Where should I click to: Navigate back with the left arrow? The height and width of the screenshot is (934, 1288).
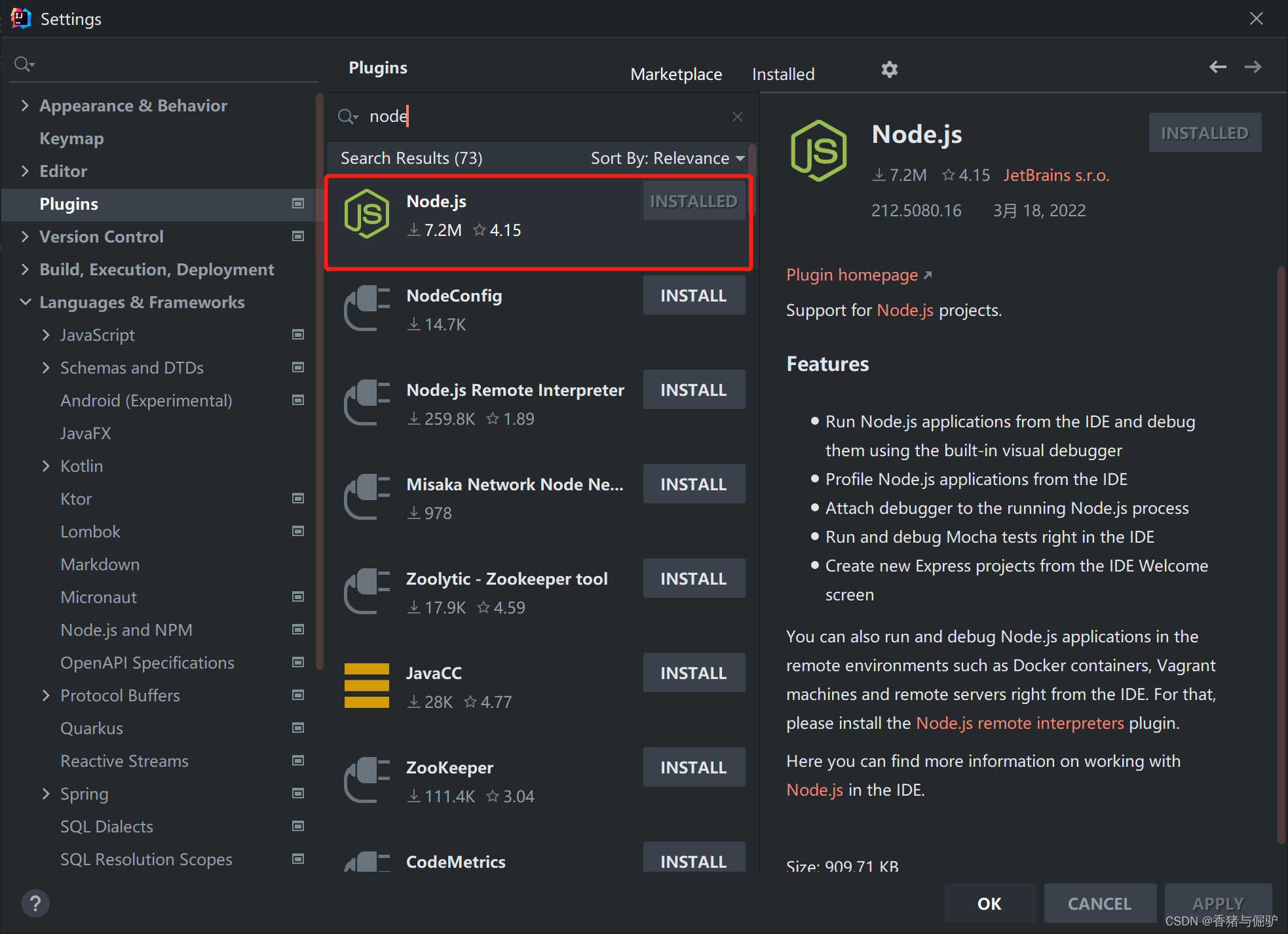point(1218,67)
